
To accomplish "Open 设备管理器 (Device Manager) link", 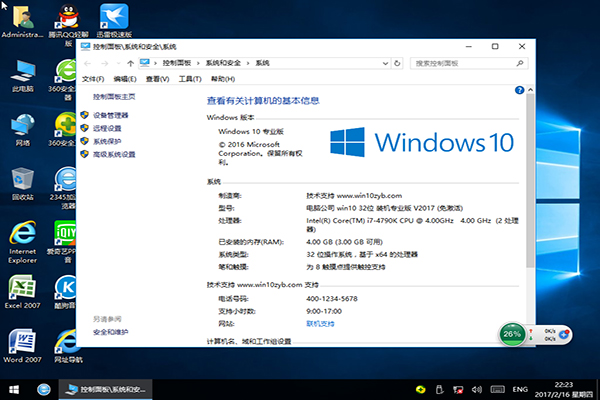I will click(x=110, y=116).
